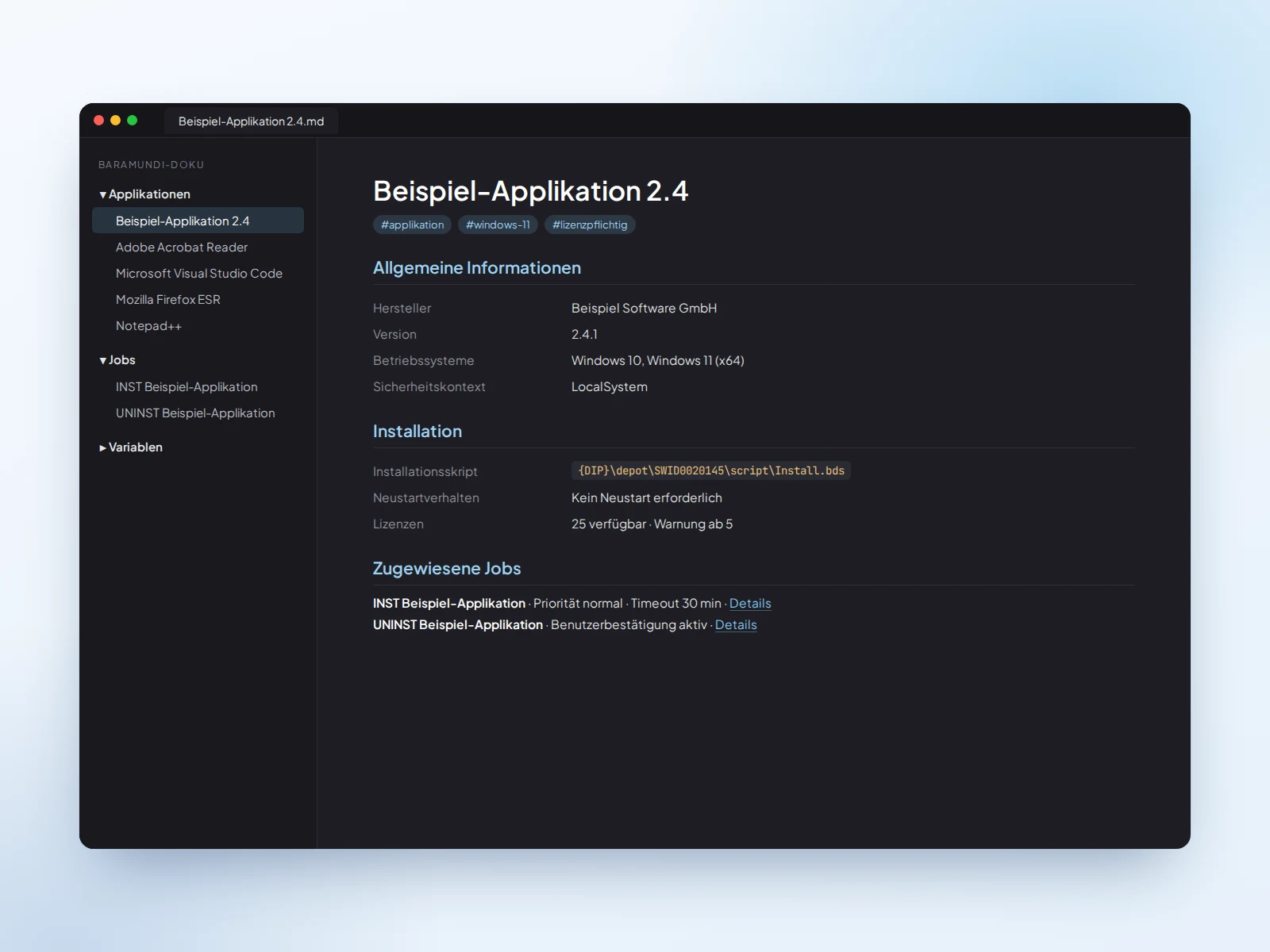Open UNINST Beispiel-Applikation job in sidebar
The height and width of the screenshot is (952, 1270).
pos(198,413)
